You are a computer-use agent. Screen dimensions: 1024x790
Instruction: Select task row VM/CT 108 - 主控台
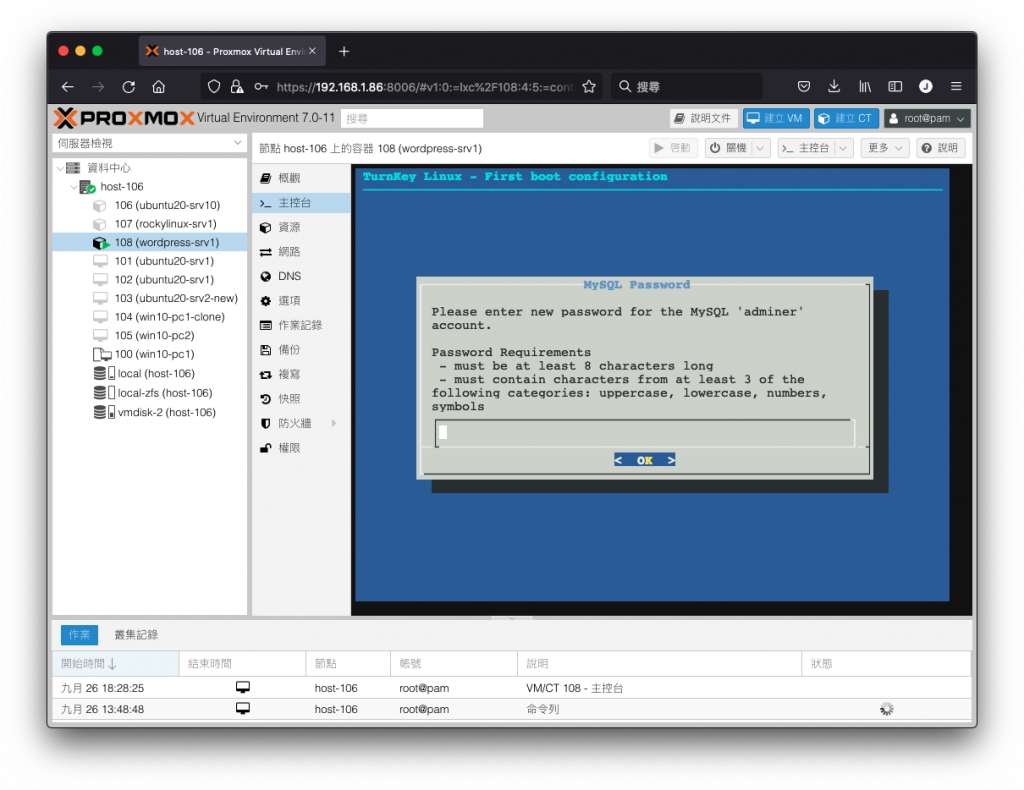[x=511, y=688]
